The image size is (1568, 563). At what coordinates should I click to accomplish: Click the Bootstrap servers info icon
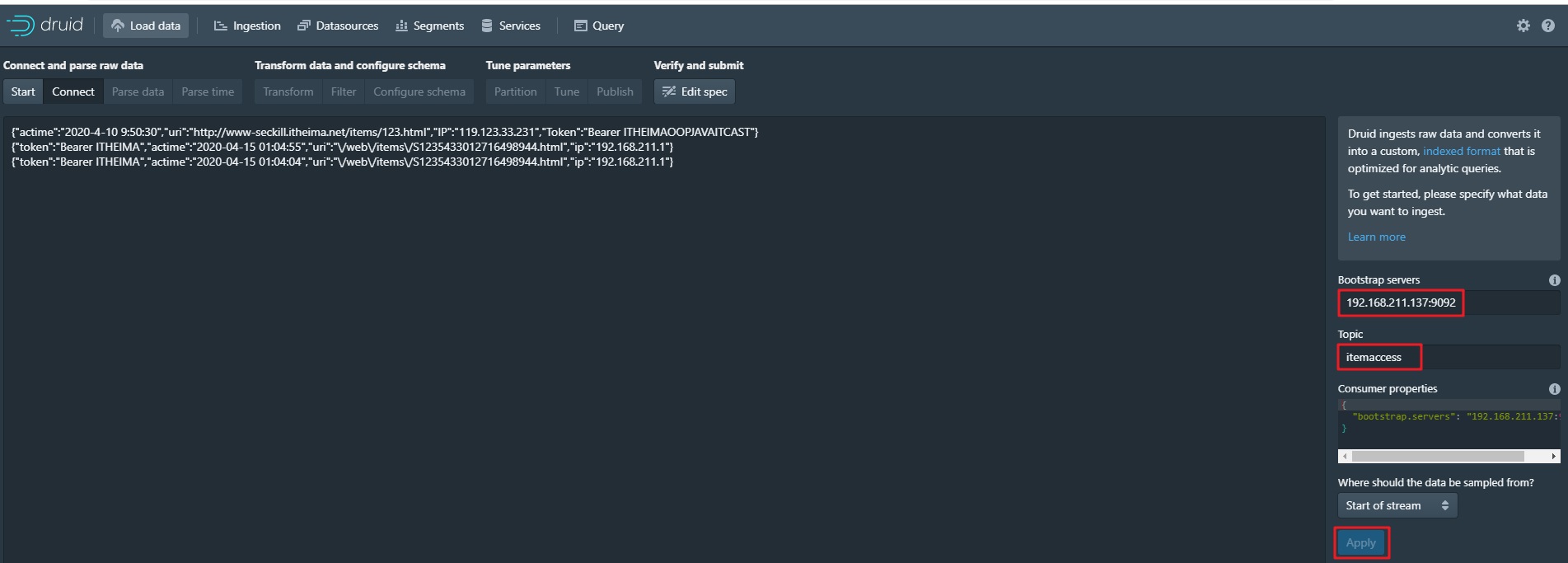pos(1554,280)
